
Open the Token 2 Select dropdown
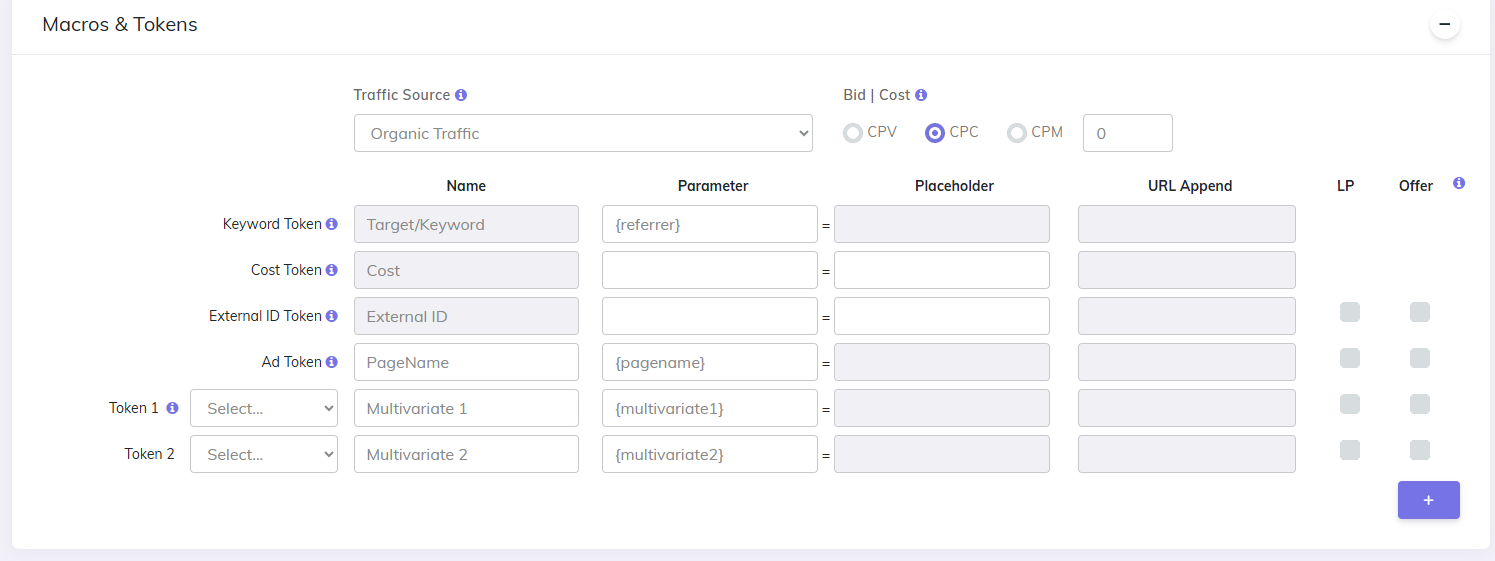point(264,454)
